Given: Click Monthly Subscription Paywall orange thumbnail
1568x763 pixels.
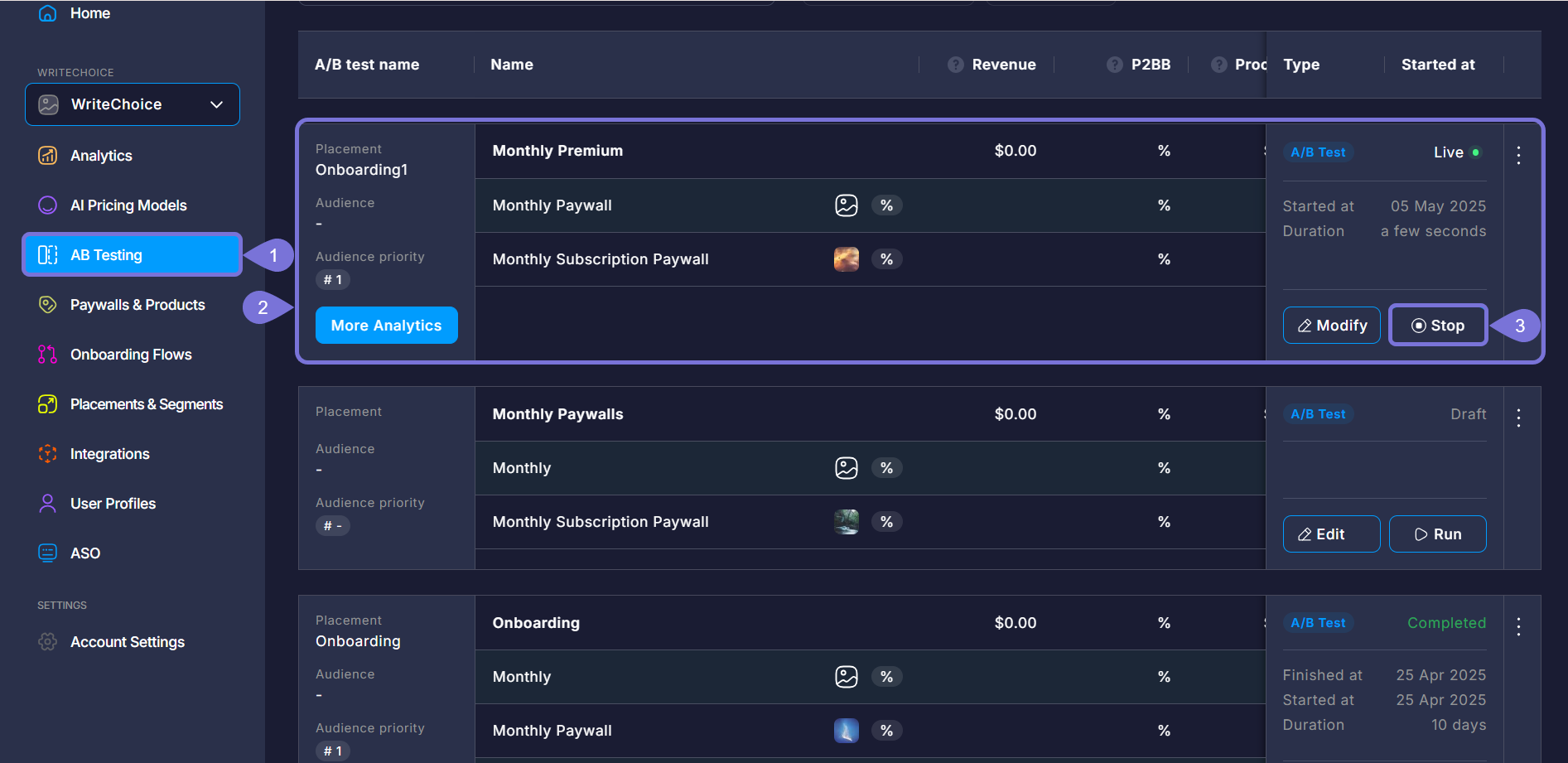Looking at the screenshot, I should click(846, 259).
